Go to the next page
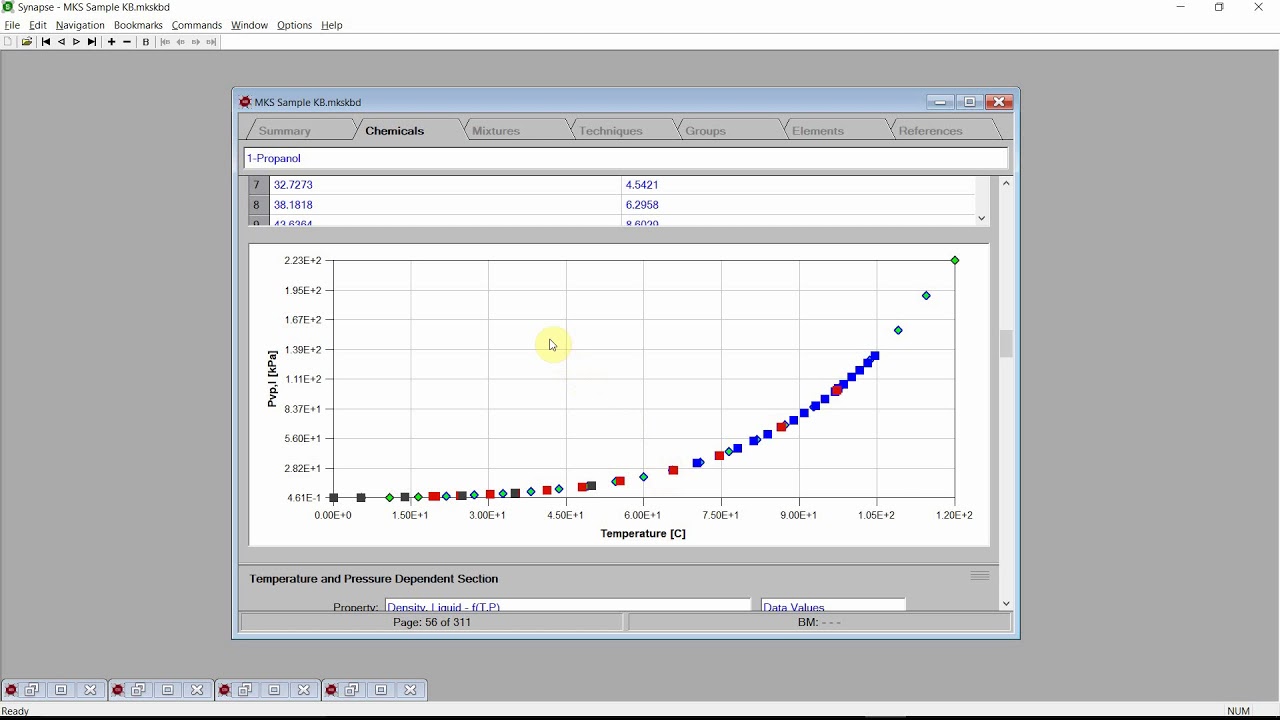Image resolution: width=1280 pixels, height=720 pixels. (x=76, y=42)
